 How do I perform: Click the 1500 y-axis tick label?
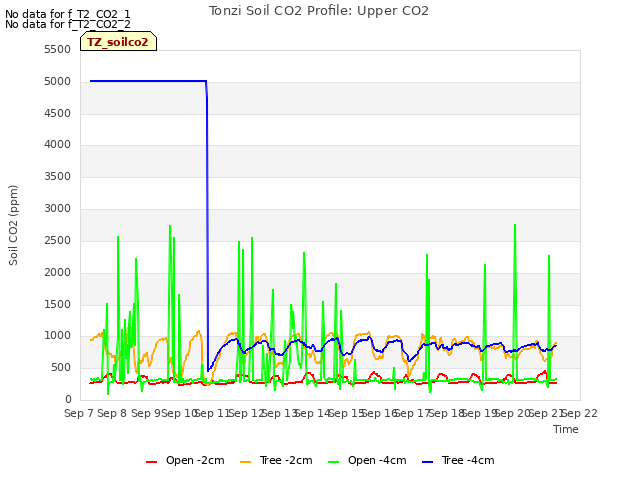(x=58, y=304)
